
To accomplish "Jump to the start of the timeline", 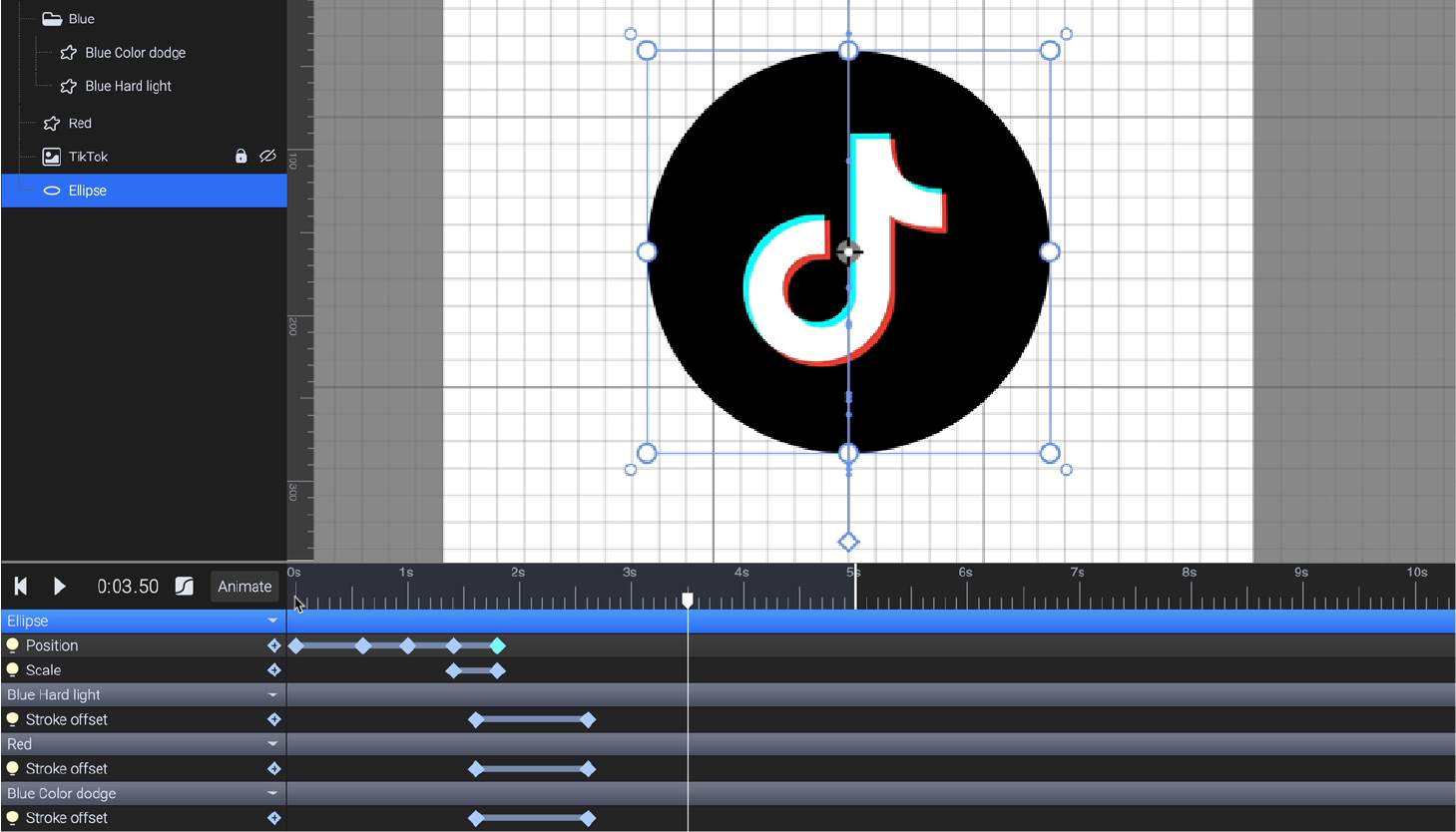I will coord(21,587).
